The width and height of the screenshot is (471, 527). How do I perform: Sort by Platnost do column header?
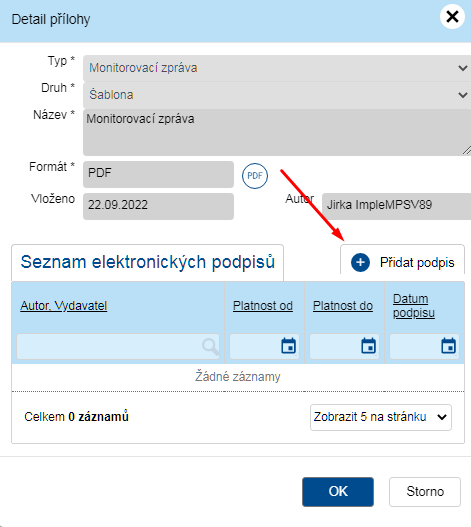343,306
